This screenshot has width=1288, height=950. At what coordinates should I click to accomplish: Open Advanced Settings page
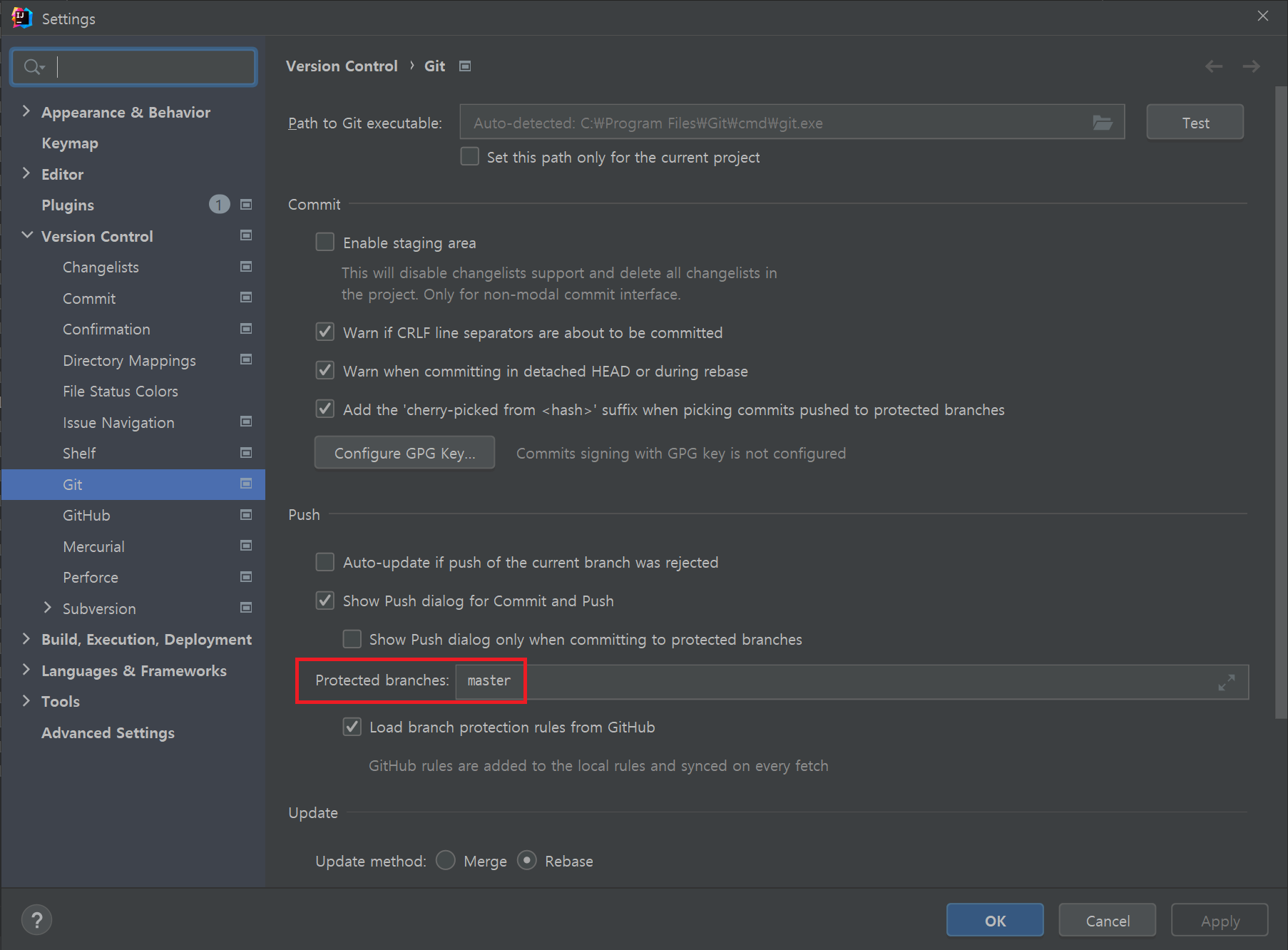tap(108, 732)
